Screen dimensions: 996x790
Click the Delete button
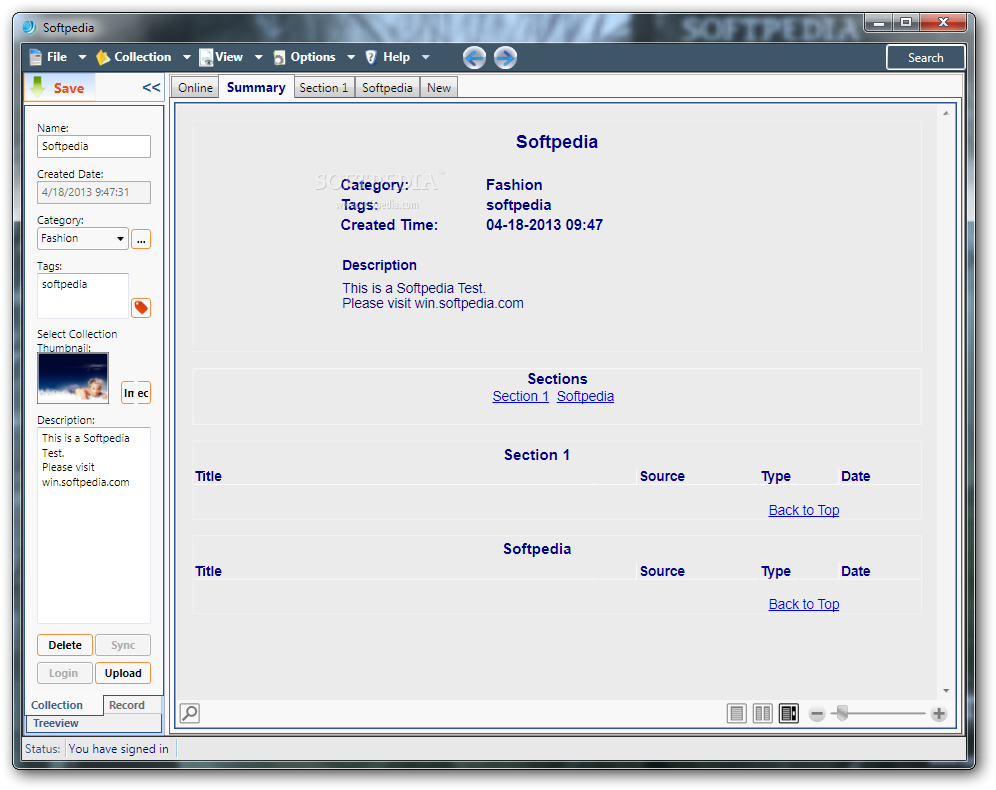click(65, 645)
